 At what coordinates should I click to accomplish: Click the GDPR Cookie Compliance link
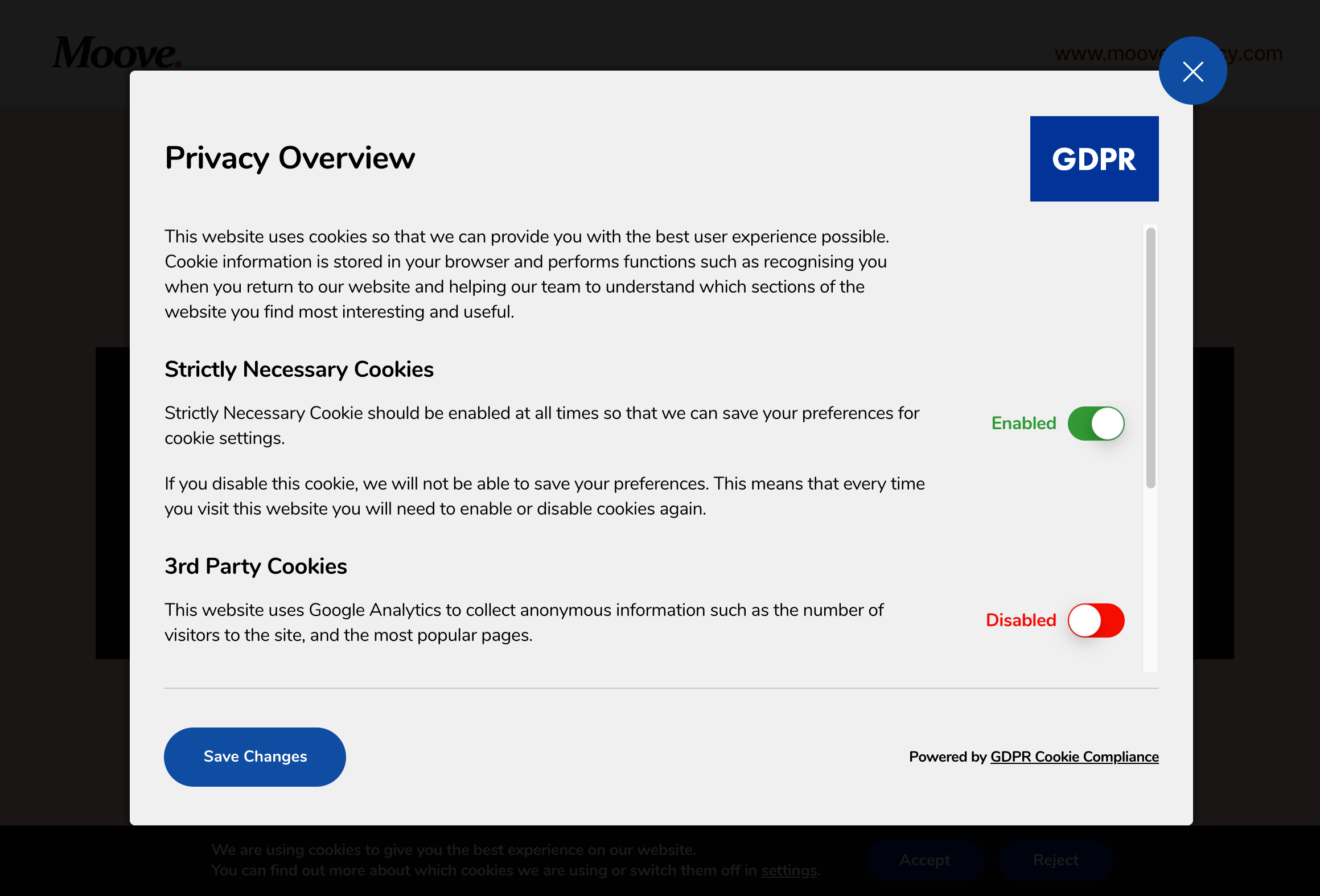1074,757
